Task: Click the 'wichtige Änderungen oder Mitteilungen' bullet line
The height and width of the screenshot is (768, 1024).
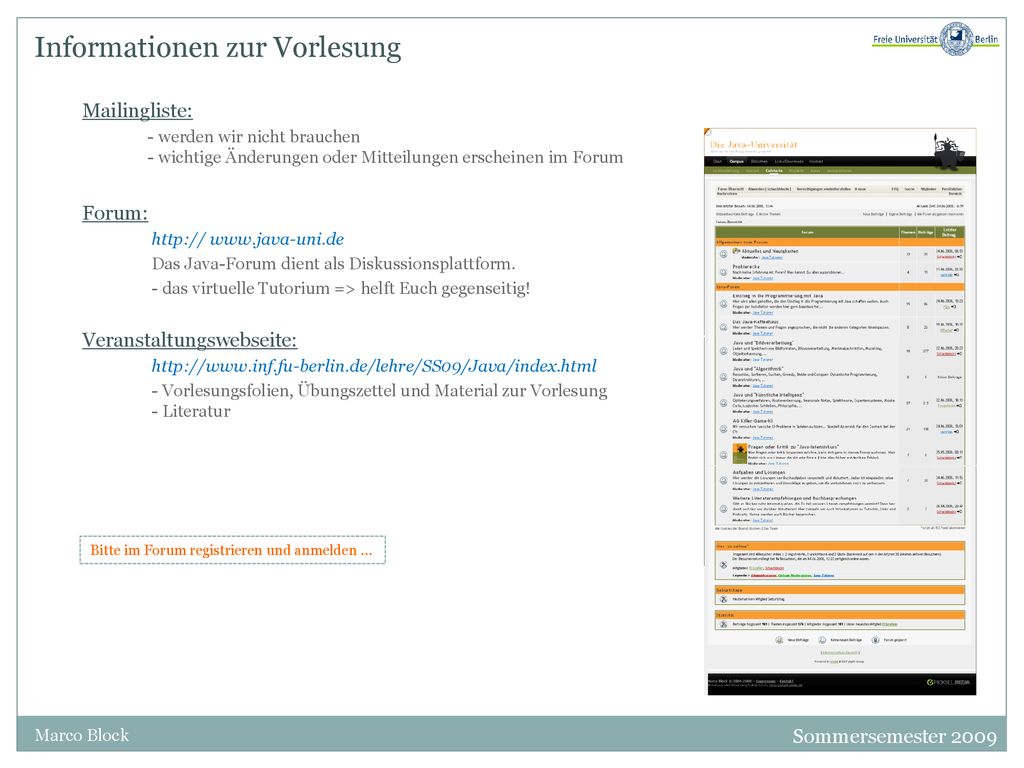Action: pos(385,157)
